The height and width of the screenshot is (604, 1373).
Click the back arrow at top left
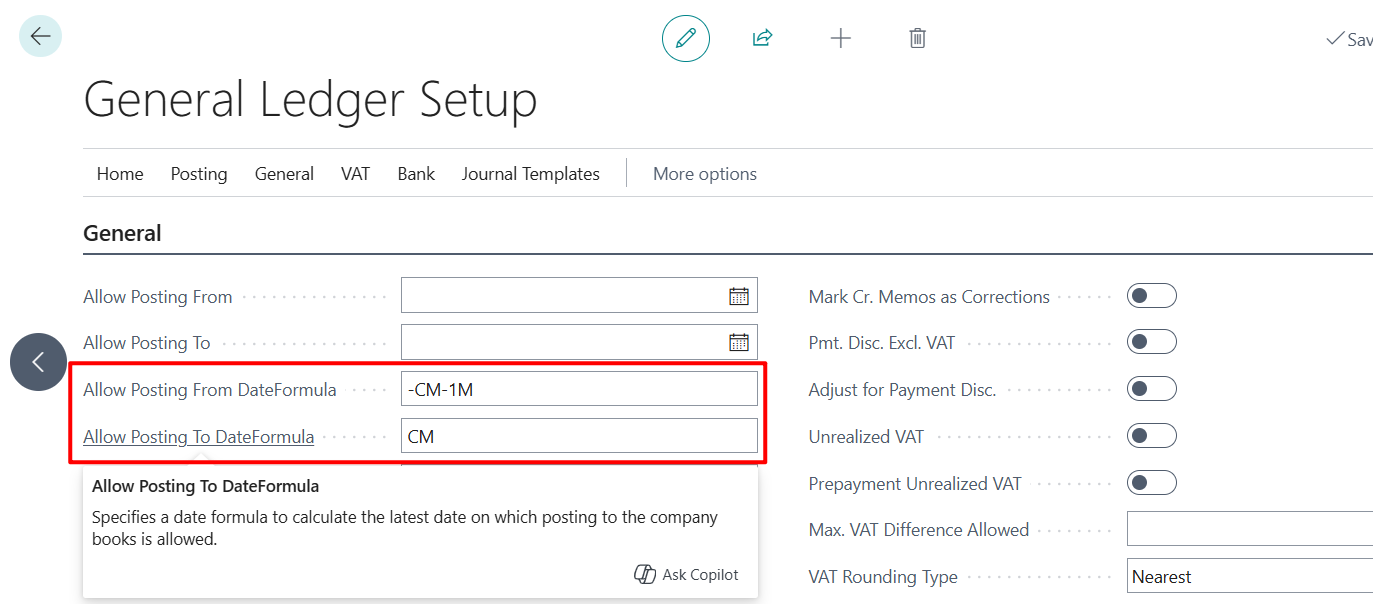pyautogui.click(x=39, y=35)
